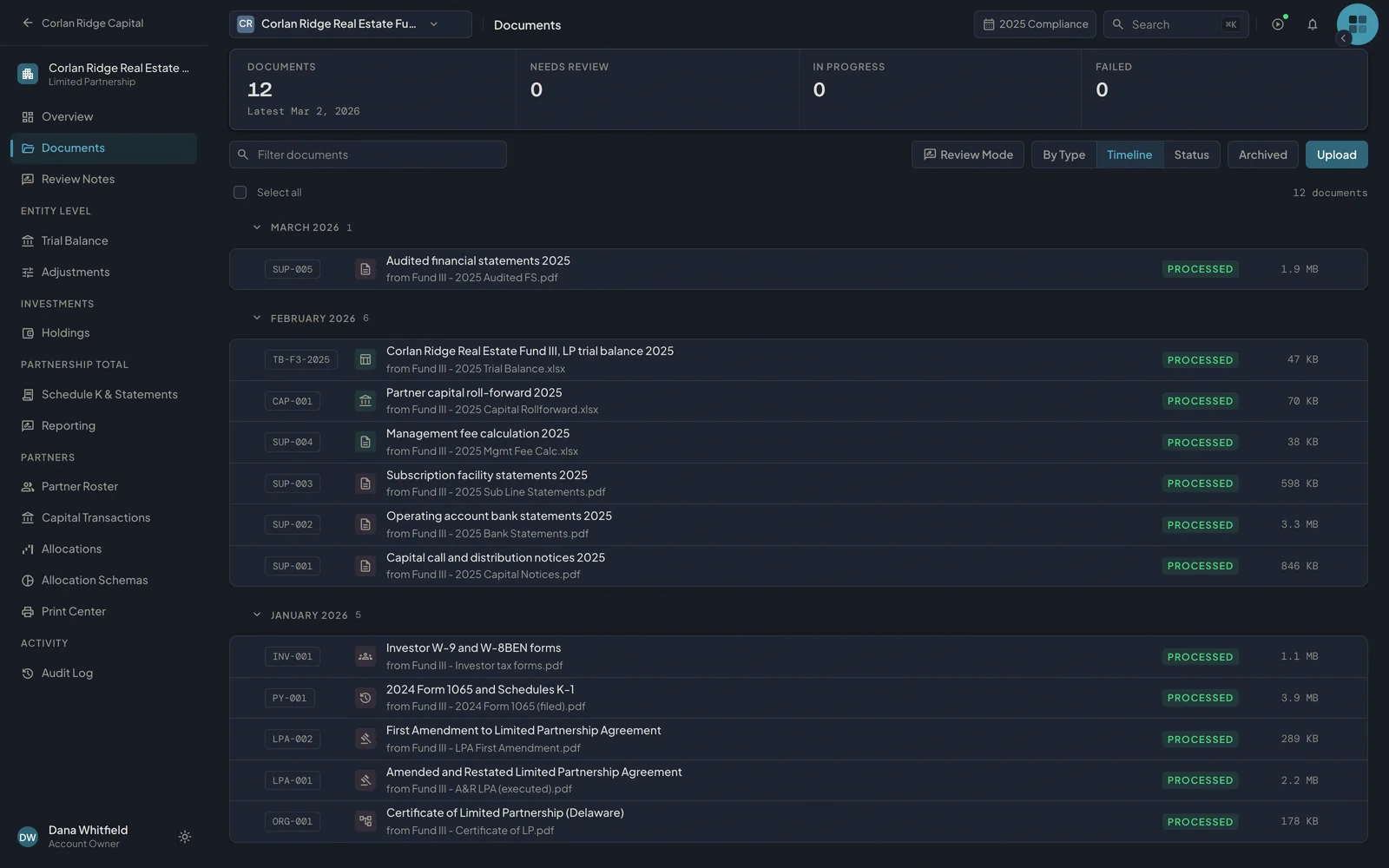The width and height of the screenshot is (1389, 868).
Task: Switch to By Type view tab
Action: 1063,155
